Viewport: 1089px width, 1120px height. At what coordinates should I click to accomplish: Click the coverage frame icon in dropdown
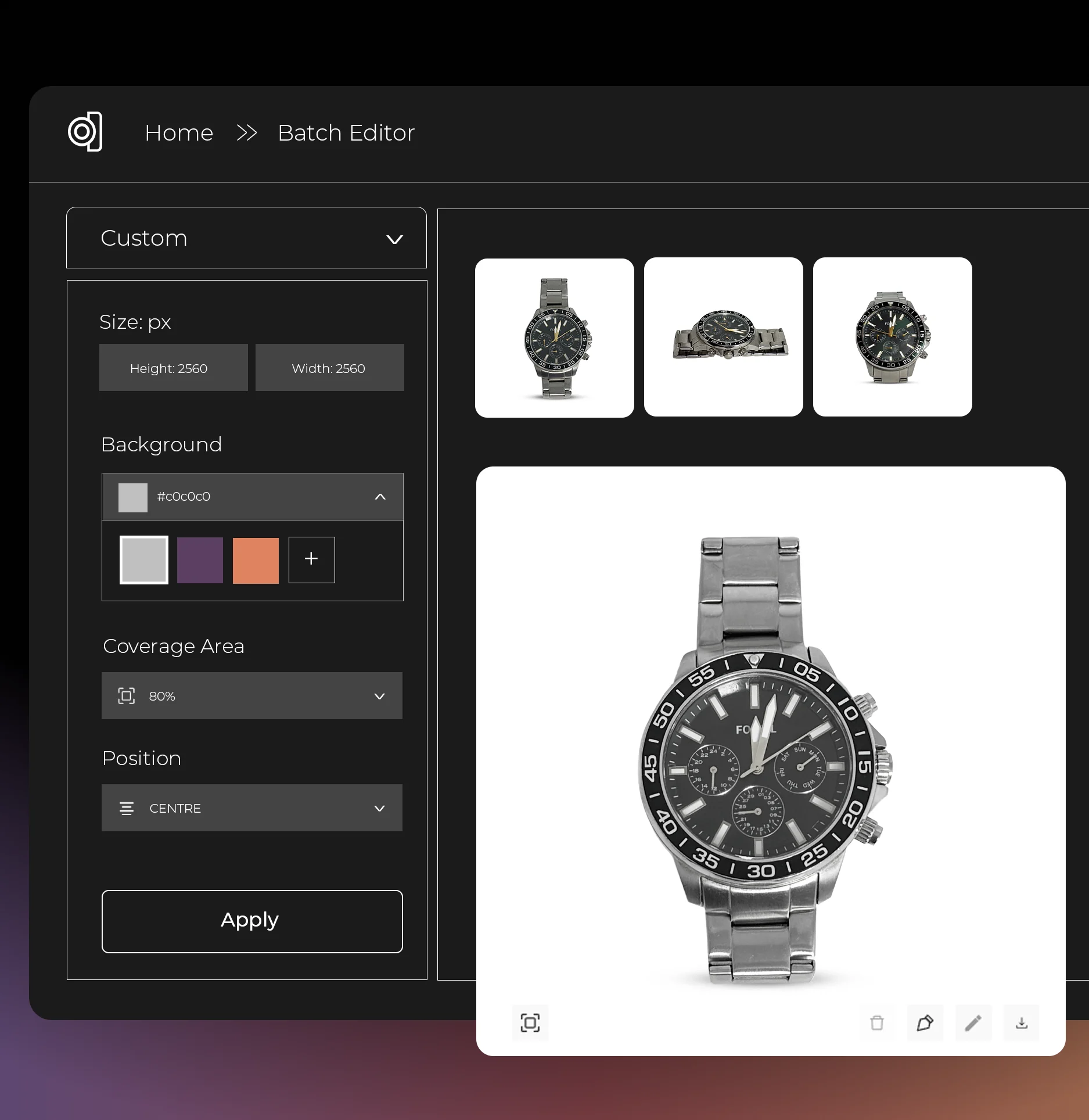(x=126, y=696)
